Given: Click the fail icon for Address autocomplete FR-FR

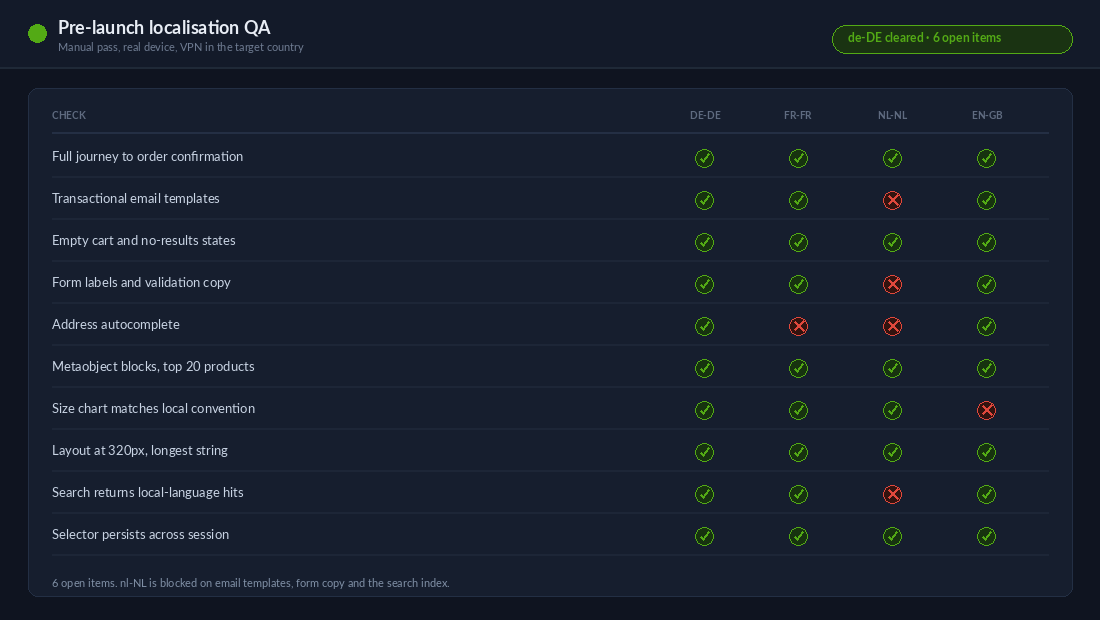Looking at the screenshot, I should [x=798, y=327].
